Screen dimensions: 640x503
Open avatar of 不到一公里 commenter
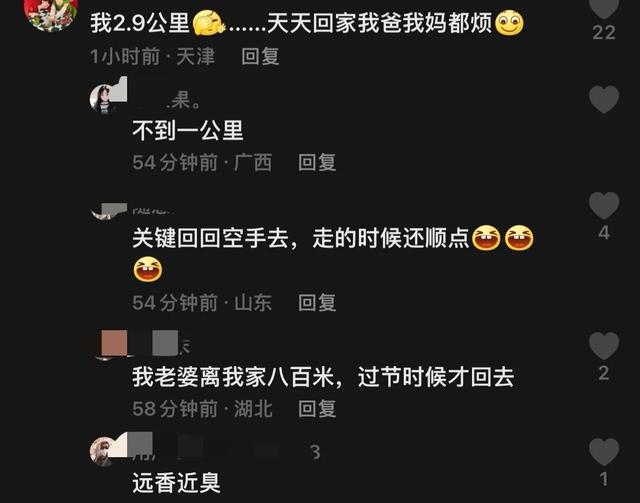[x=104, y=98]
